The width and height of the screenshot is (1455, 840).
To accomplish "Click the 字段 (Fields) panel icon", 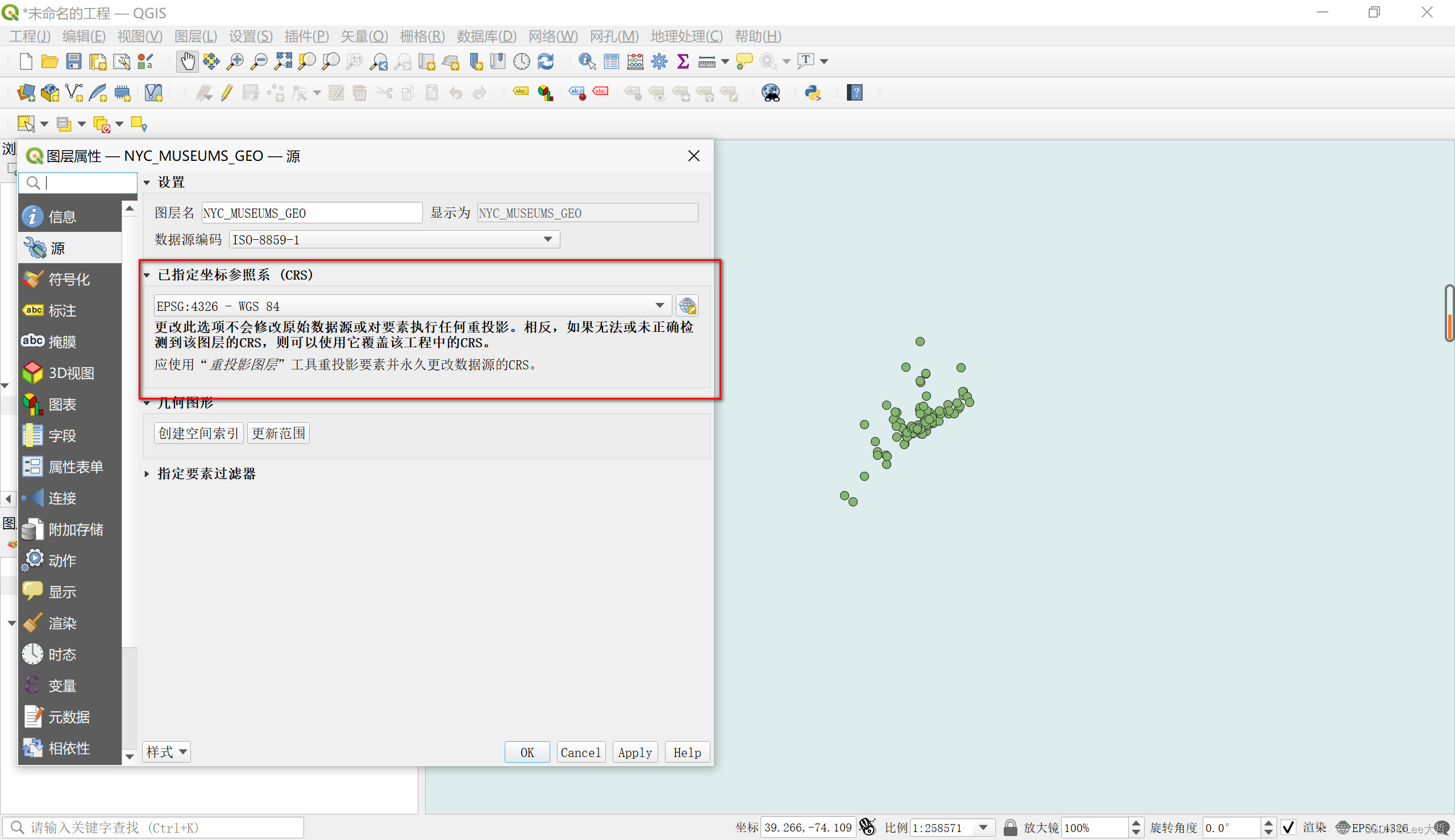I will (32, 435).
